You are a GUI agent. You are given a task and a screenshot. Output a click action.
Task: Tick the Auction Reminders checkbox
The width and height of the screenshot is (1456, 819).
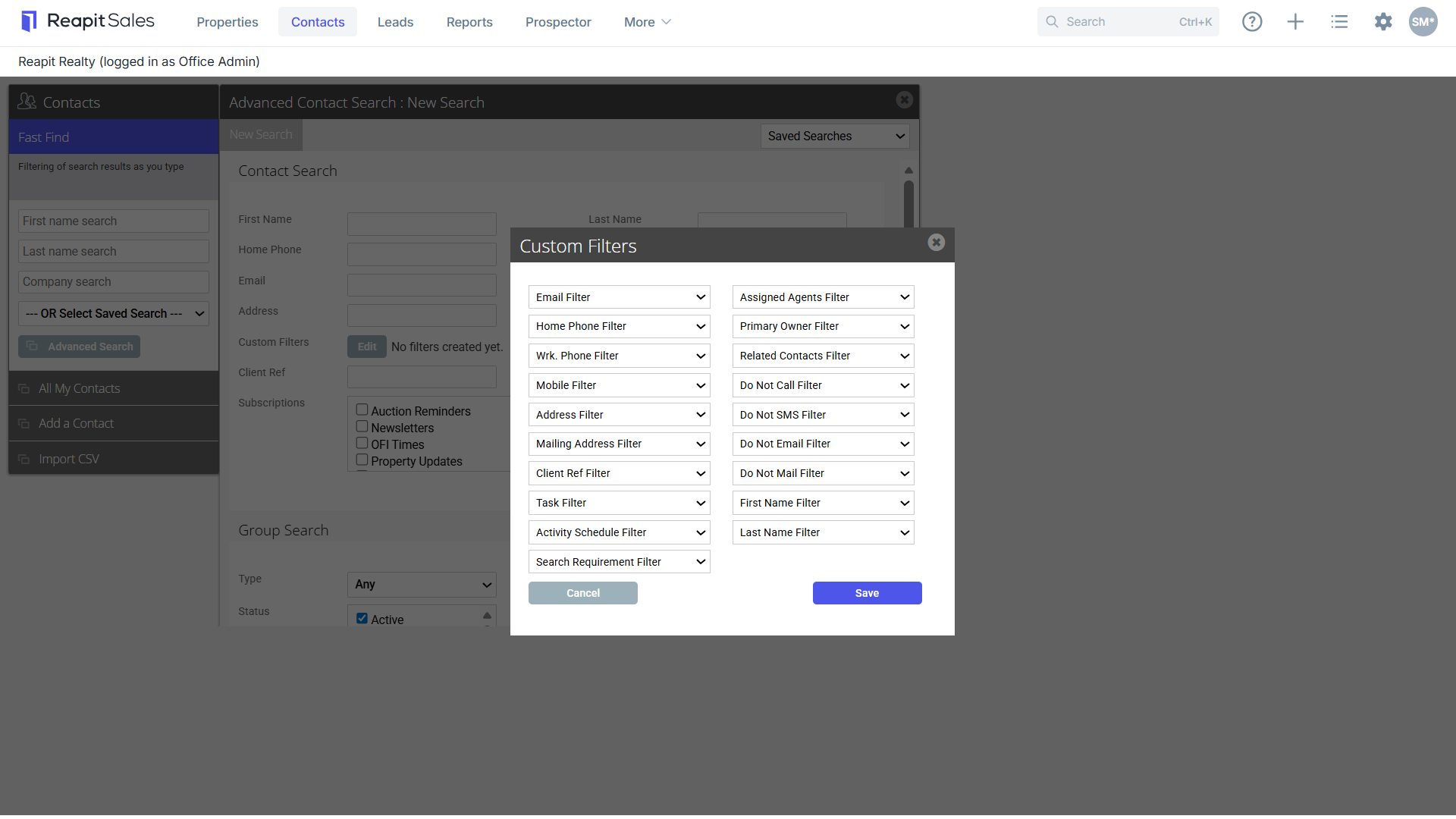362,409
